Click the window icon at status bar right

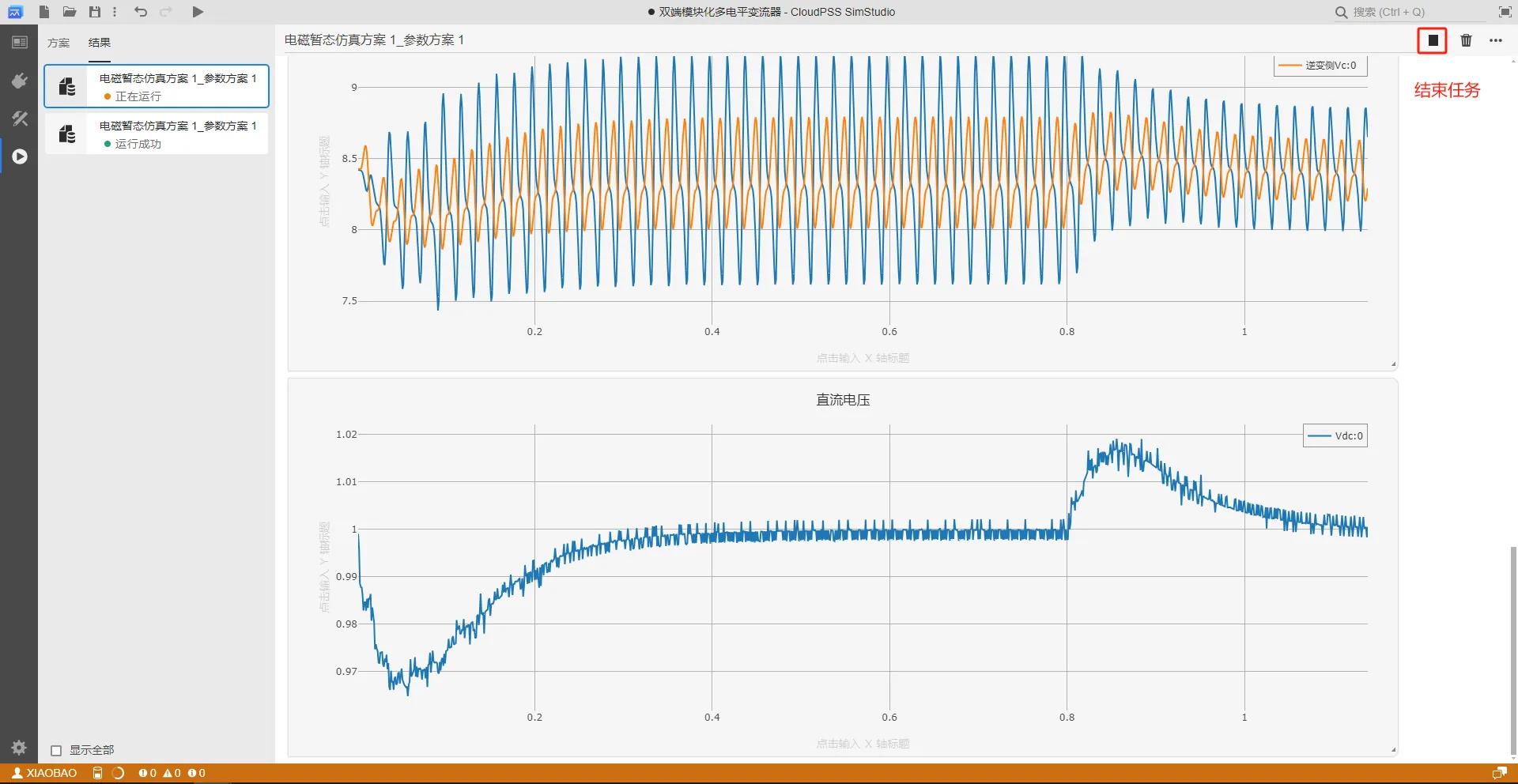point(1499,774)
